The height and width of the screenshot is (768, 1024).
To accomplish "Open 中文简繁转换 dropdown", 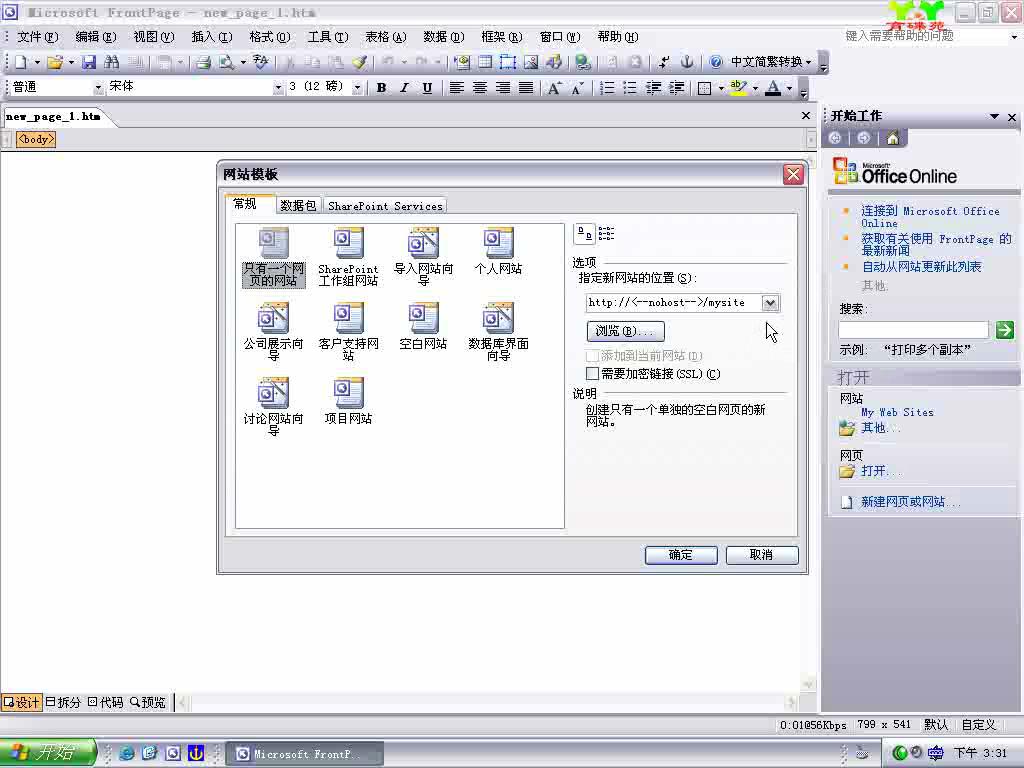I will point(808,62).
